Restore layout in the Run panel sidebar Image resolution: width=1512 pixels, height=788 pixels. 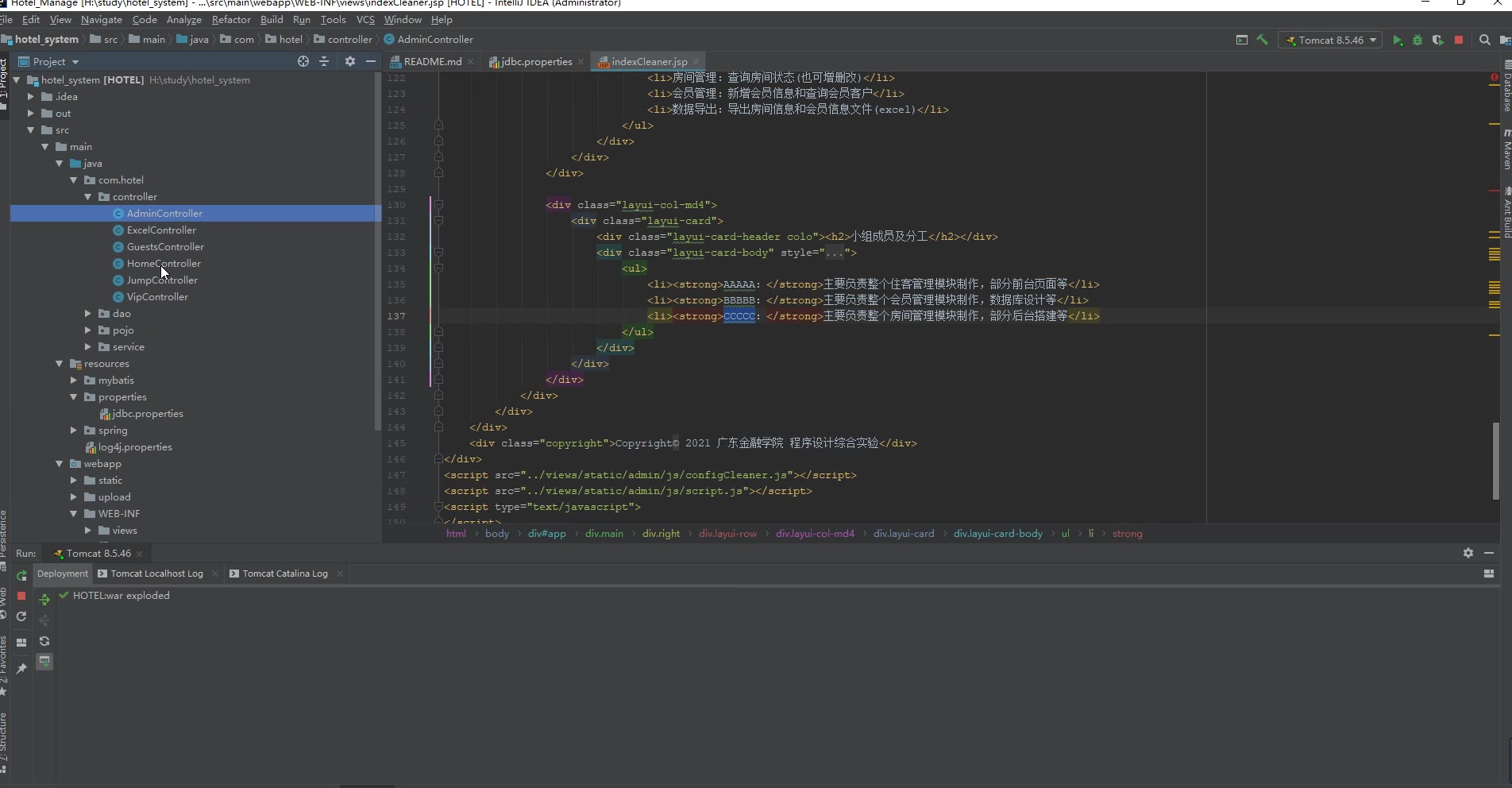pos(21,642)
